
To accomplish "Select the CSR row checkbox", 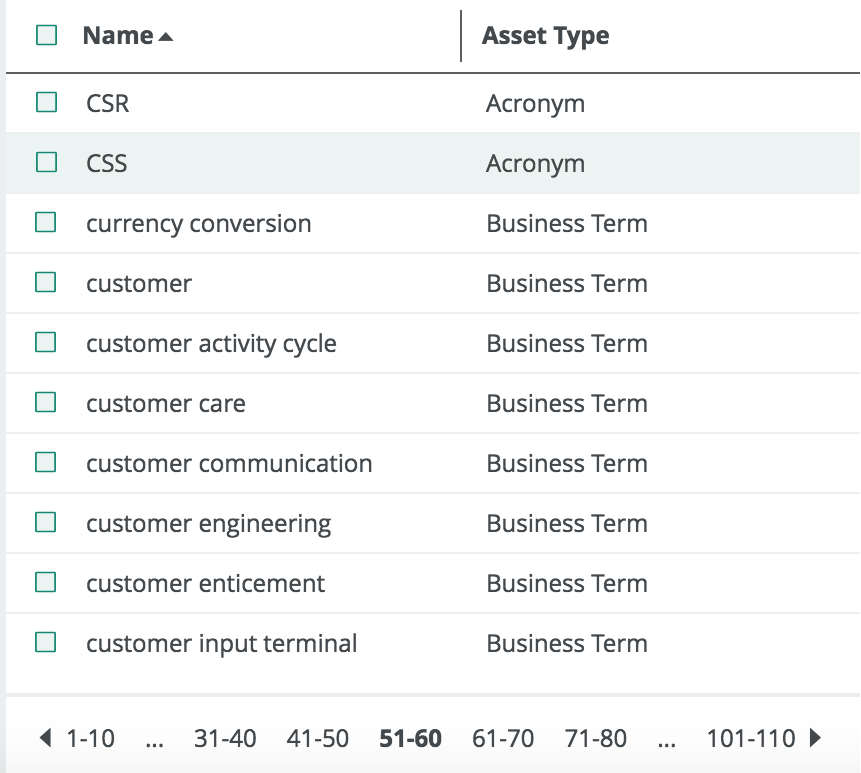I will click(46, 103).
